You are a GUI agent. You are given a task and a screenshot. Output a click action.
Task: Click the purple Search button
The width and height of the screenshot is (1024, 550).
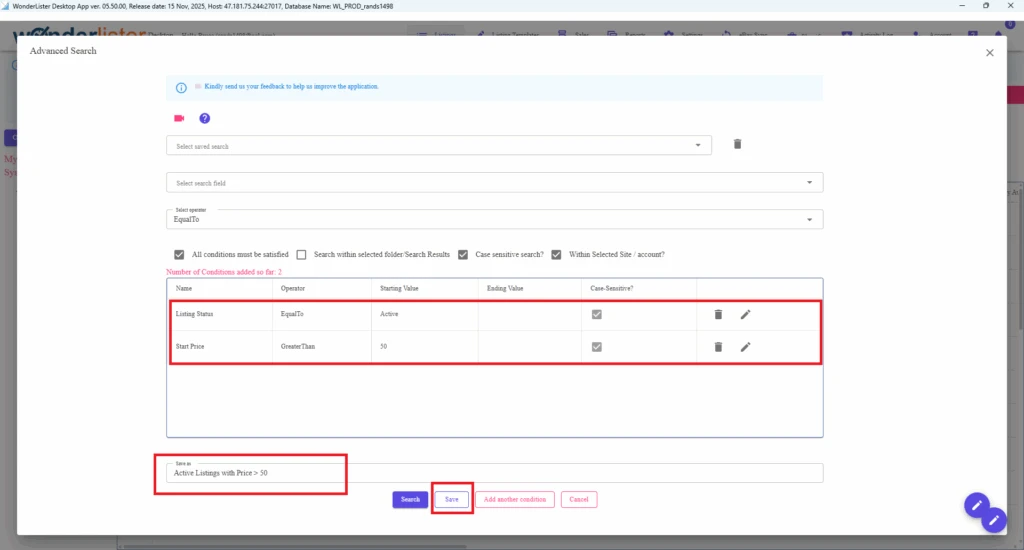point(410,499)
